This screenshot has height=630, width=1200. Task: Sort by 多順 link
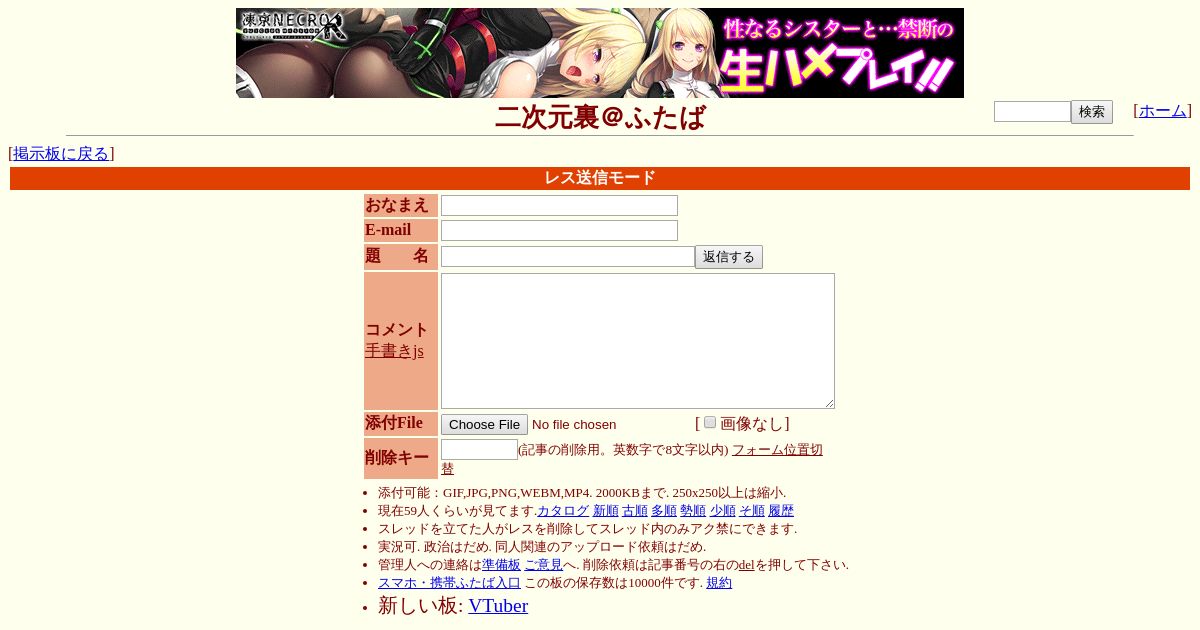[664, 511]
